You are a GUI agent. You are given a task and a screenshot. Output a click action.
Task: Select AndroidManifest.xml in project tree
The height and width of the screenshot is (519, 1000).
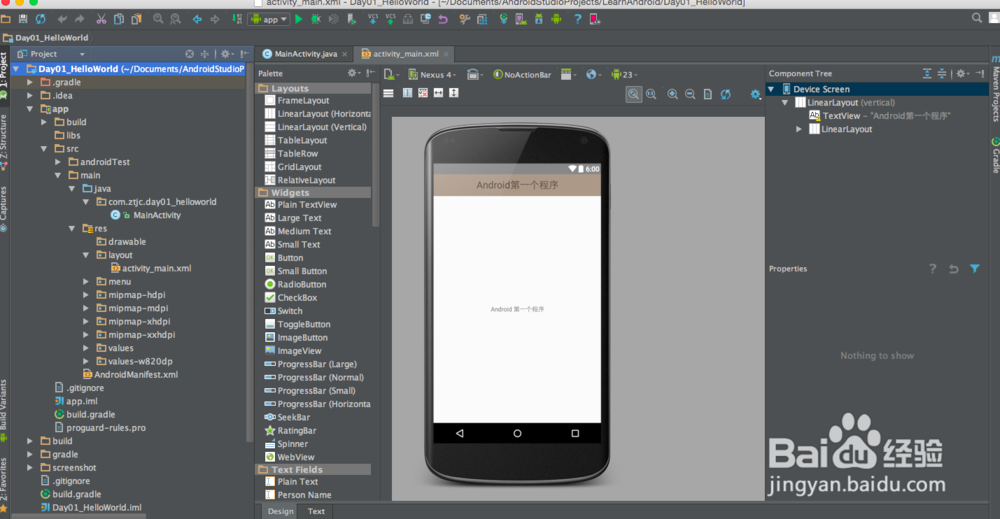tap(136, 375)
